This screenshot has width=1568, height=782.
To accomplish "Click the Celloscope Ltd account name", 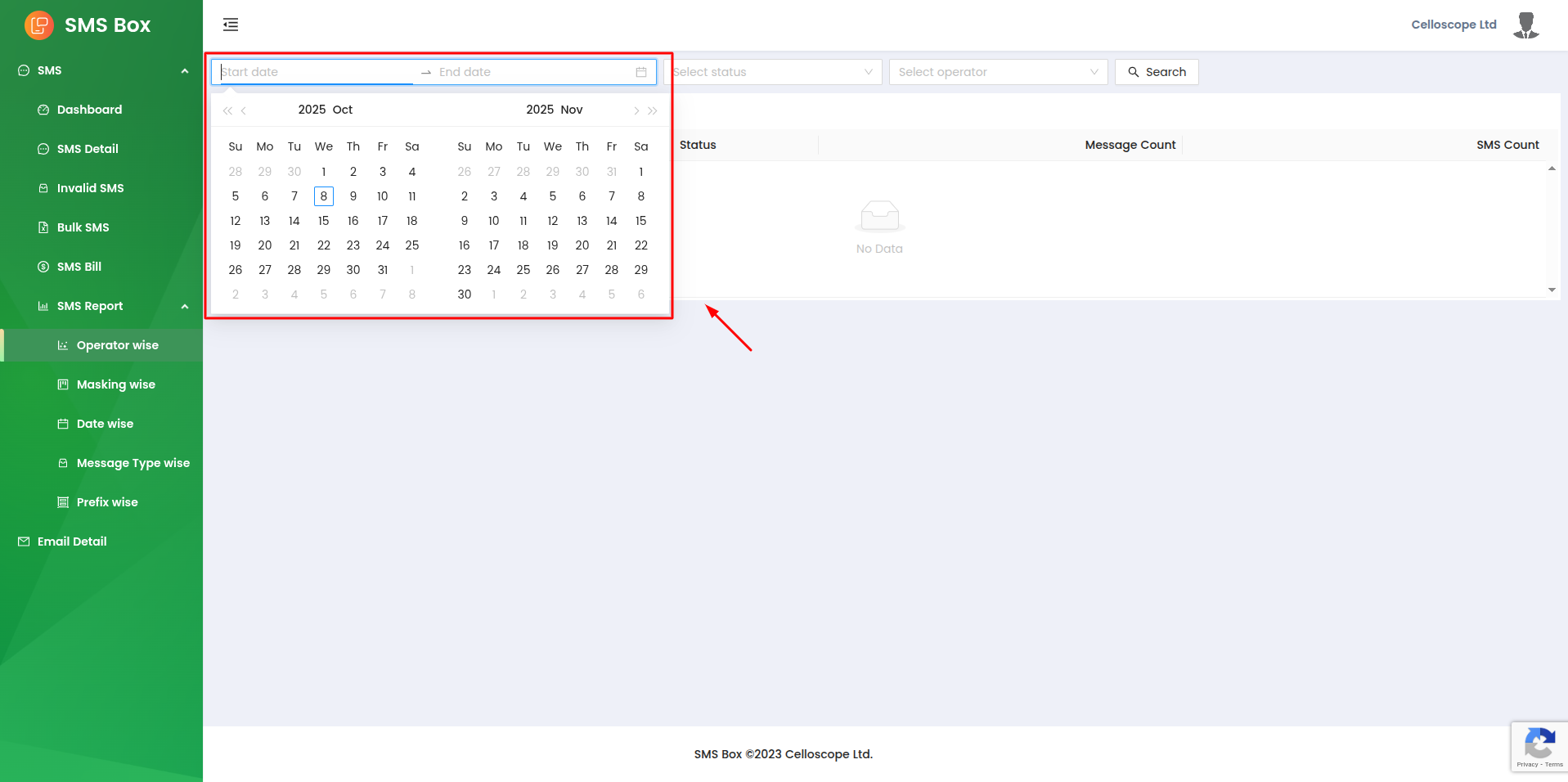I will tap(1453, 25).
